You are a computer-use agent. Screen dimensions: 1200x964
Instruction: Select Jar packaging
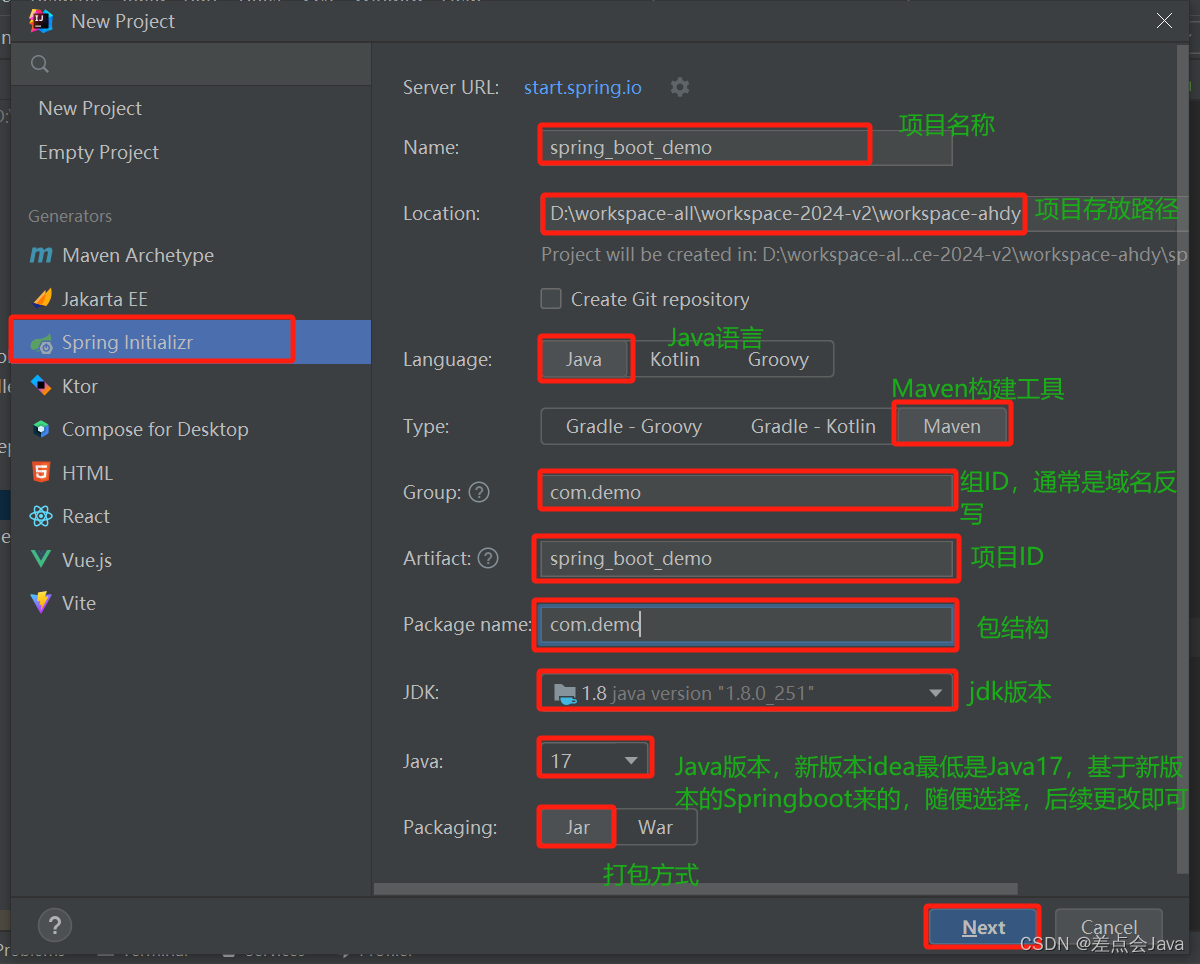coord(577,827)
